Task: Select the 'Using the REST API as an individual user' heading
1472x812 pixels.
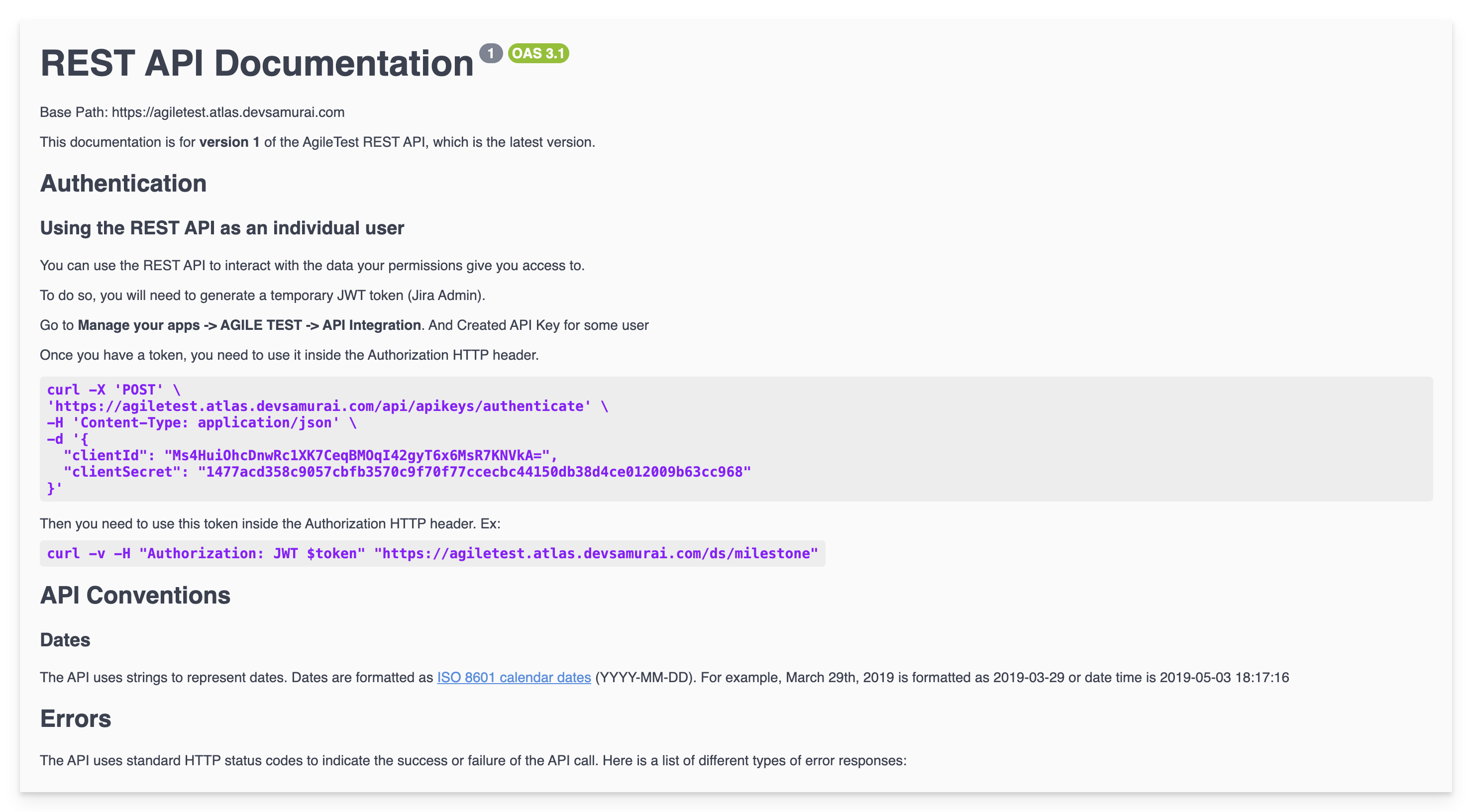Action: point(222,228)
